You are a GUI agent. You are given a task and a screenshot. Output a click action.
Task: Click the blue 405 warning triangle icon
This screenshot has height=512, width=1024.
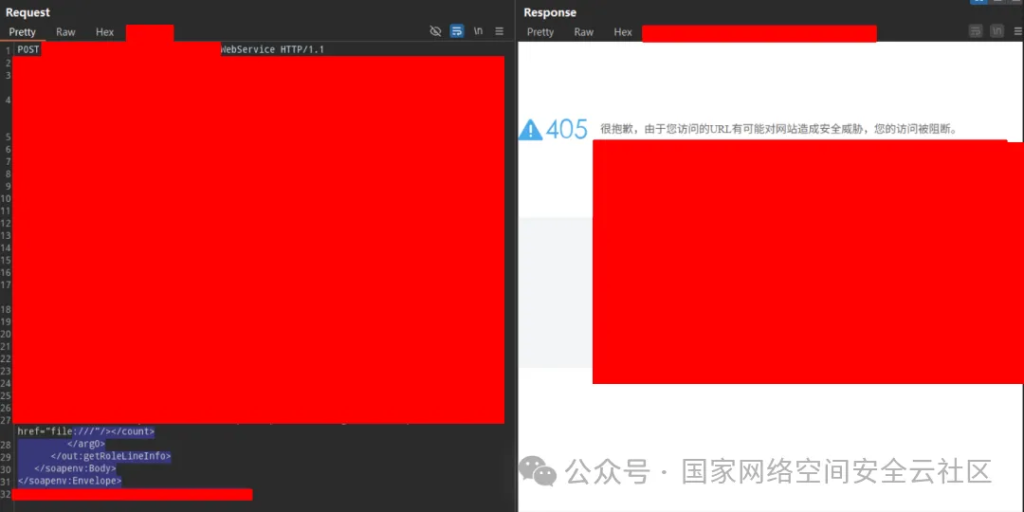pyautogui.click(x=530, y=129)
